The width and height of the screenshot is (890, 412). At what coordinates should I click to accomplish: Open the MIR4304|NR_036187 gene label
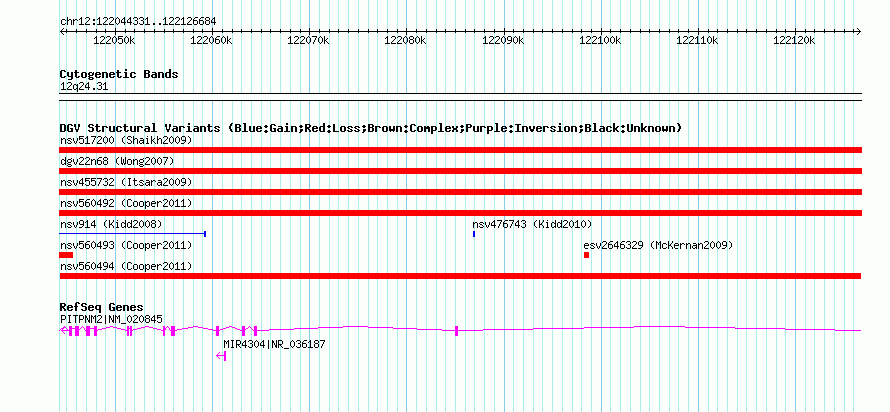tap(274, 344)
